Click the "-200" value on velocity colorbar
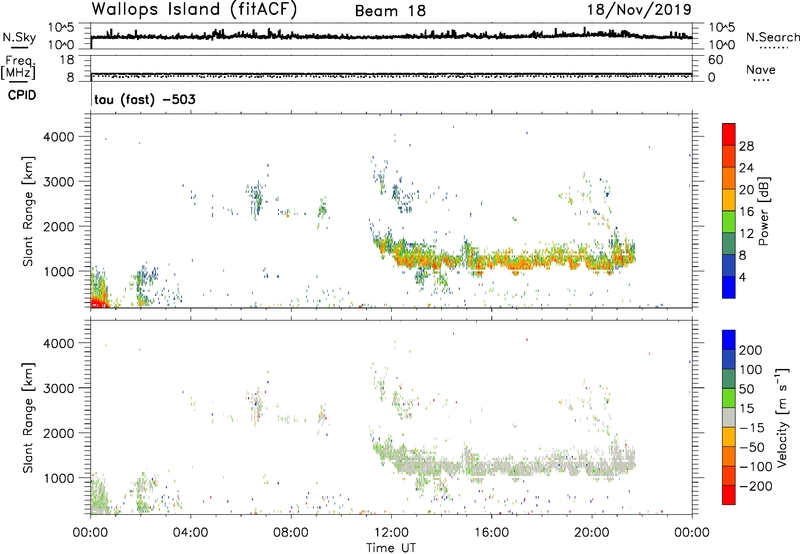Viewport: 800px width, 554px height. 756,486
